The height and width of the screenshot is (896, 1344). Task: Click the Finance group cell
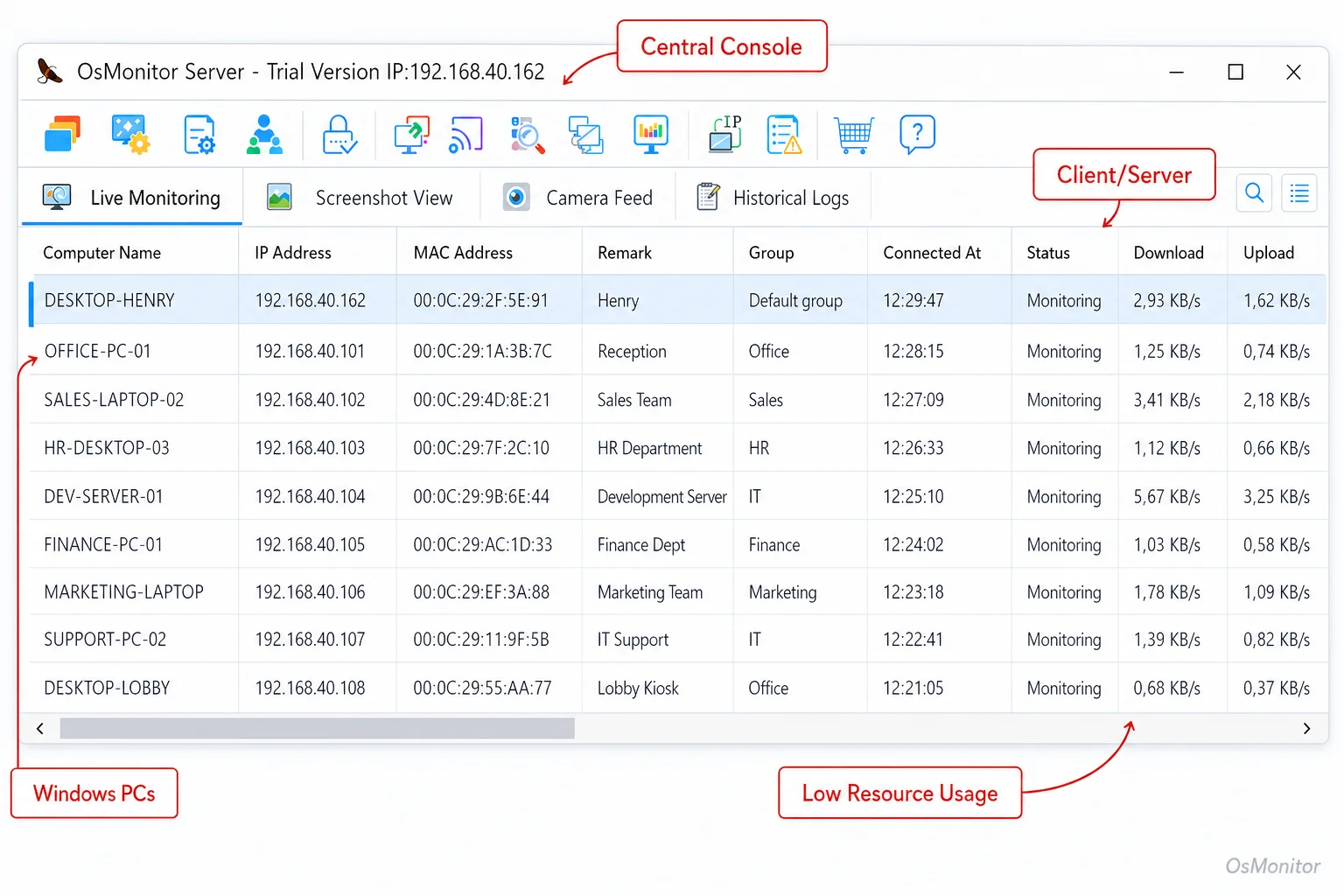point(774,544)
